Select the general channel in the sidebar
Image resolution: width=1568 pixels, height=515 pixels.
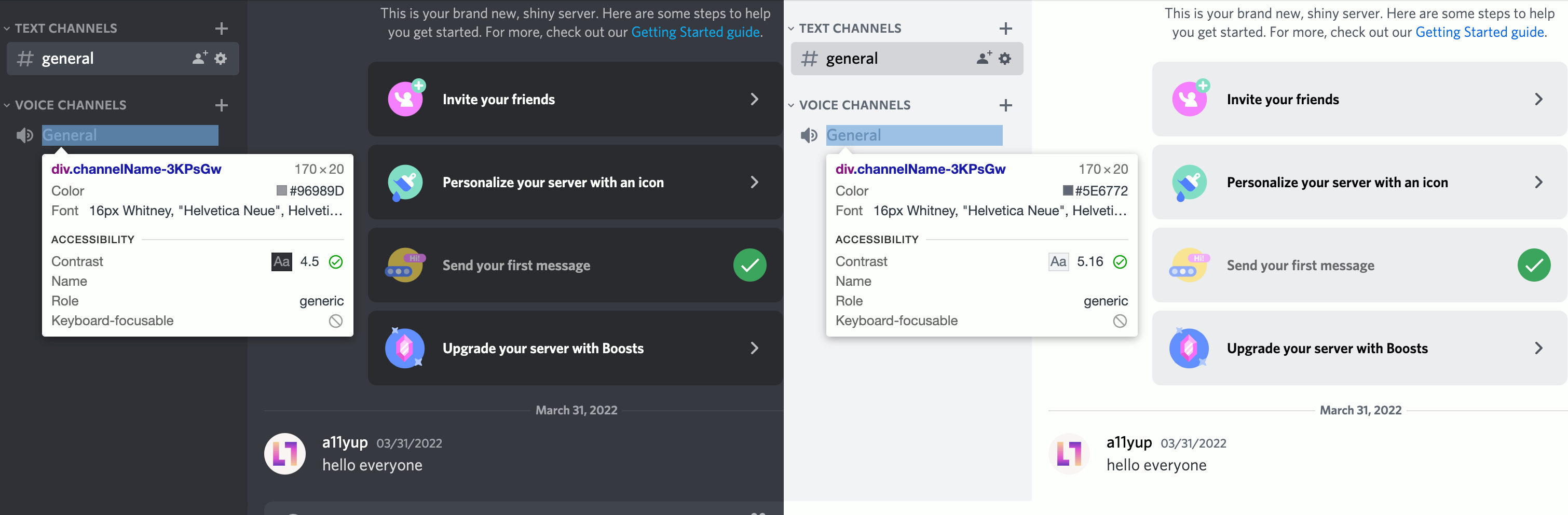click(x=67, y=59)
